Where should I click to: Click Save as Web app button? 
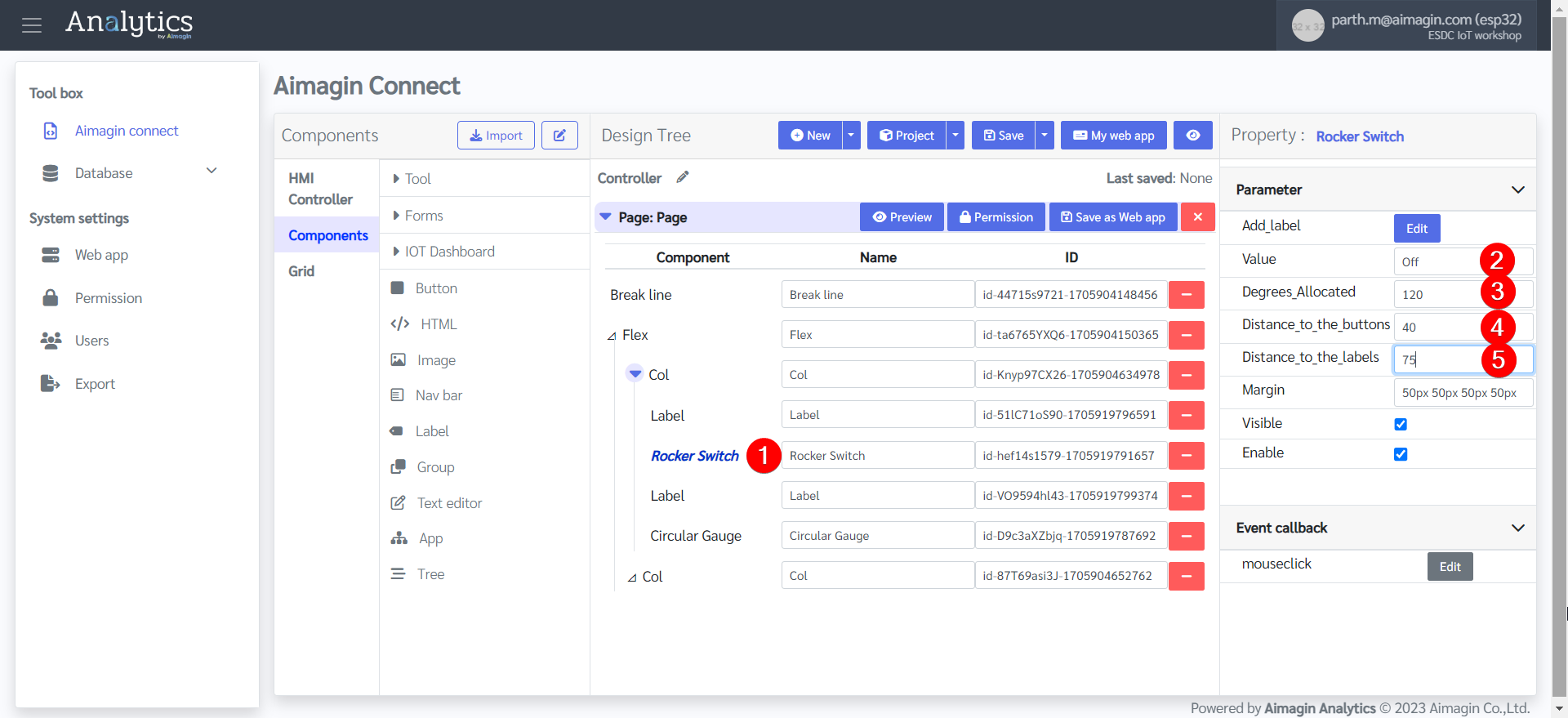click(x=1113, y=217)
